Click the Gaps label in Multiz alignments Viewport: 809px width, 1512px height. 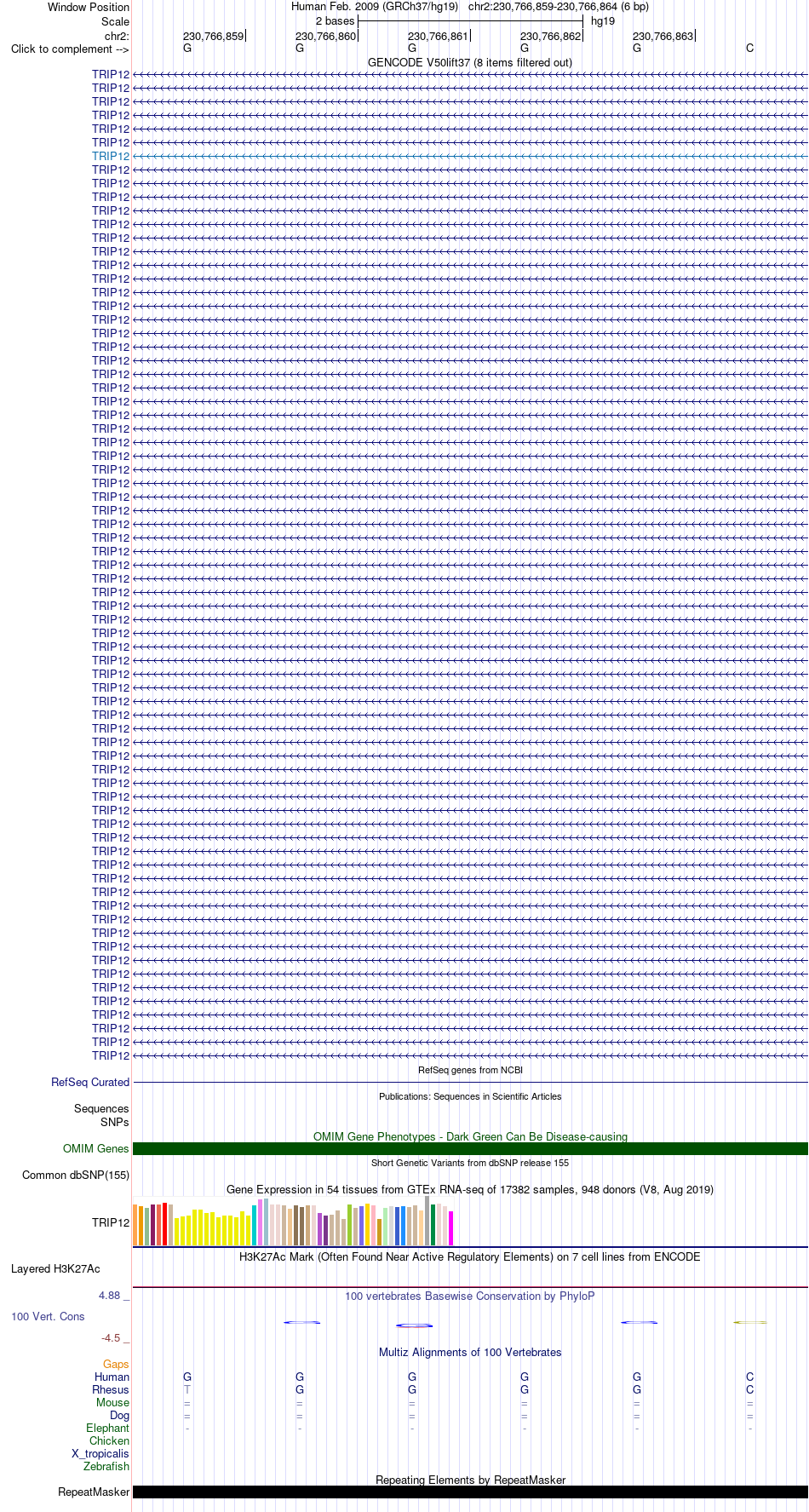[116, 1365]
